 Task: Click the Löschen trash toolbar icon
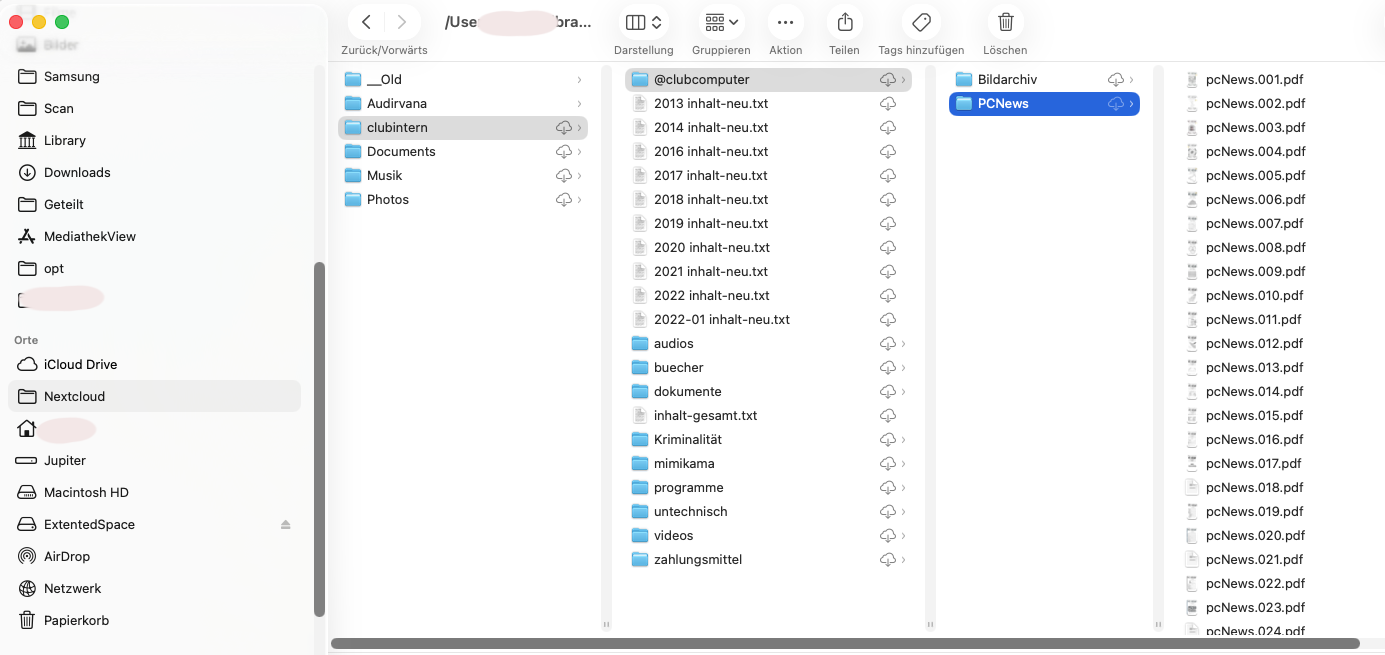tap(1005, 22)
